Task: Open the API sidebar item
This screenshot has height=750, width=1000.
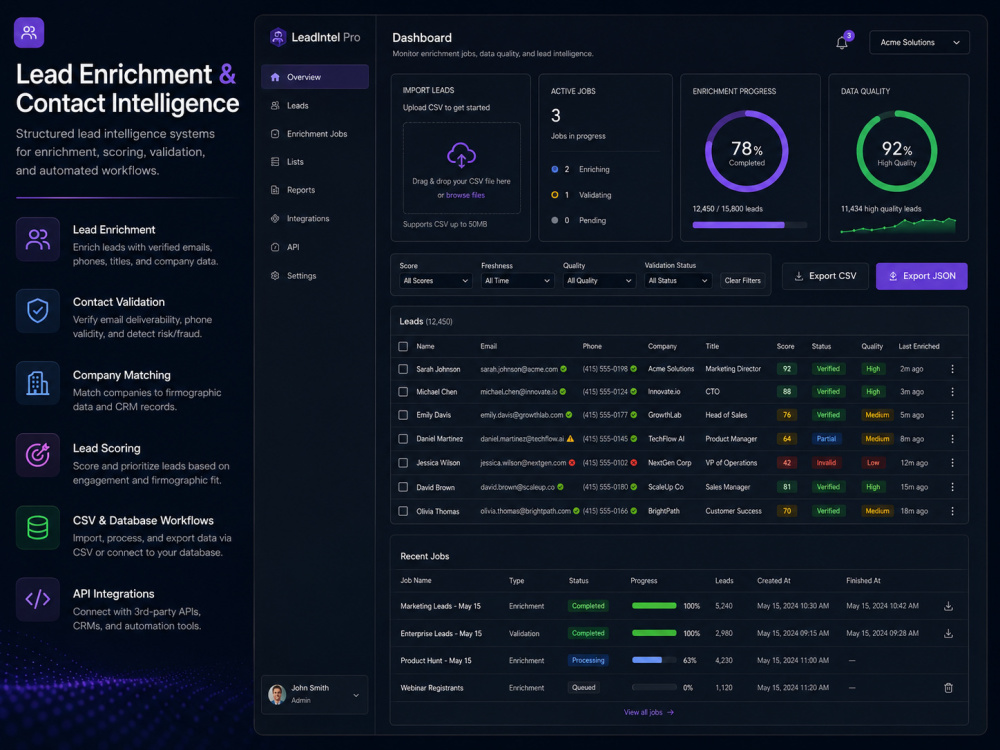Action: (314, 247)
